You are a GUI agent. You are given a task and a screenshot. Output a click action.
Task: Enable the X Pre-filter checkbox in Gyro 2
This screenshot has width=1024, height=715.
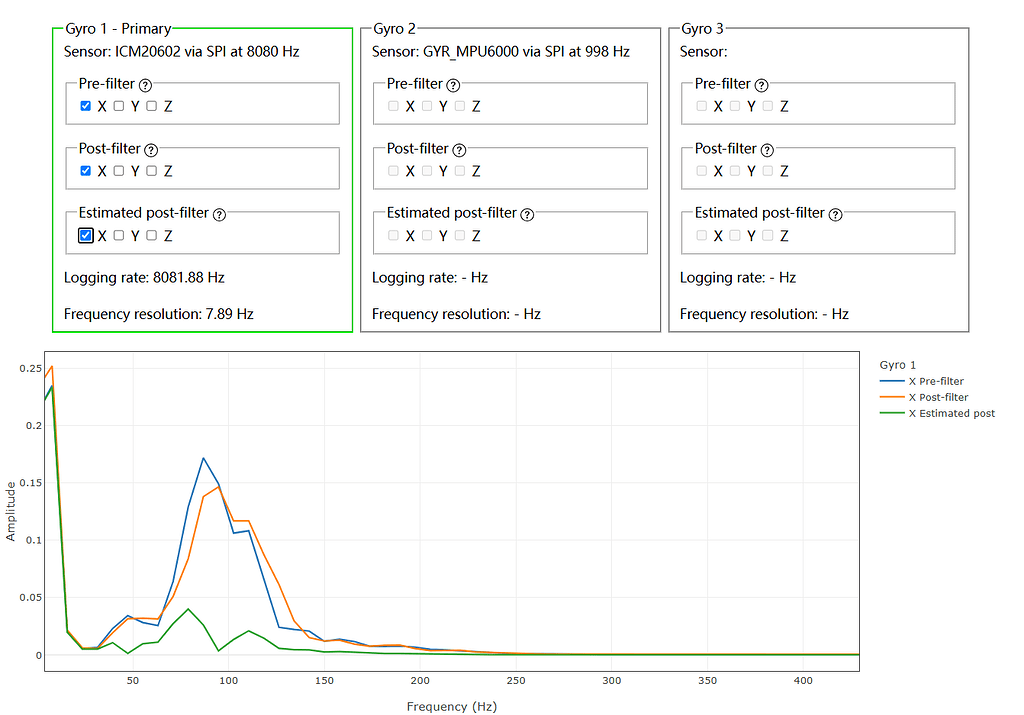click(x=393, y=105)
